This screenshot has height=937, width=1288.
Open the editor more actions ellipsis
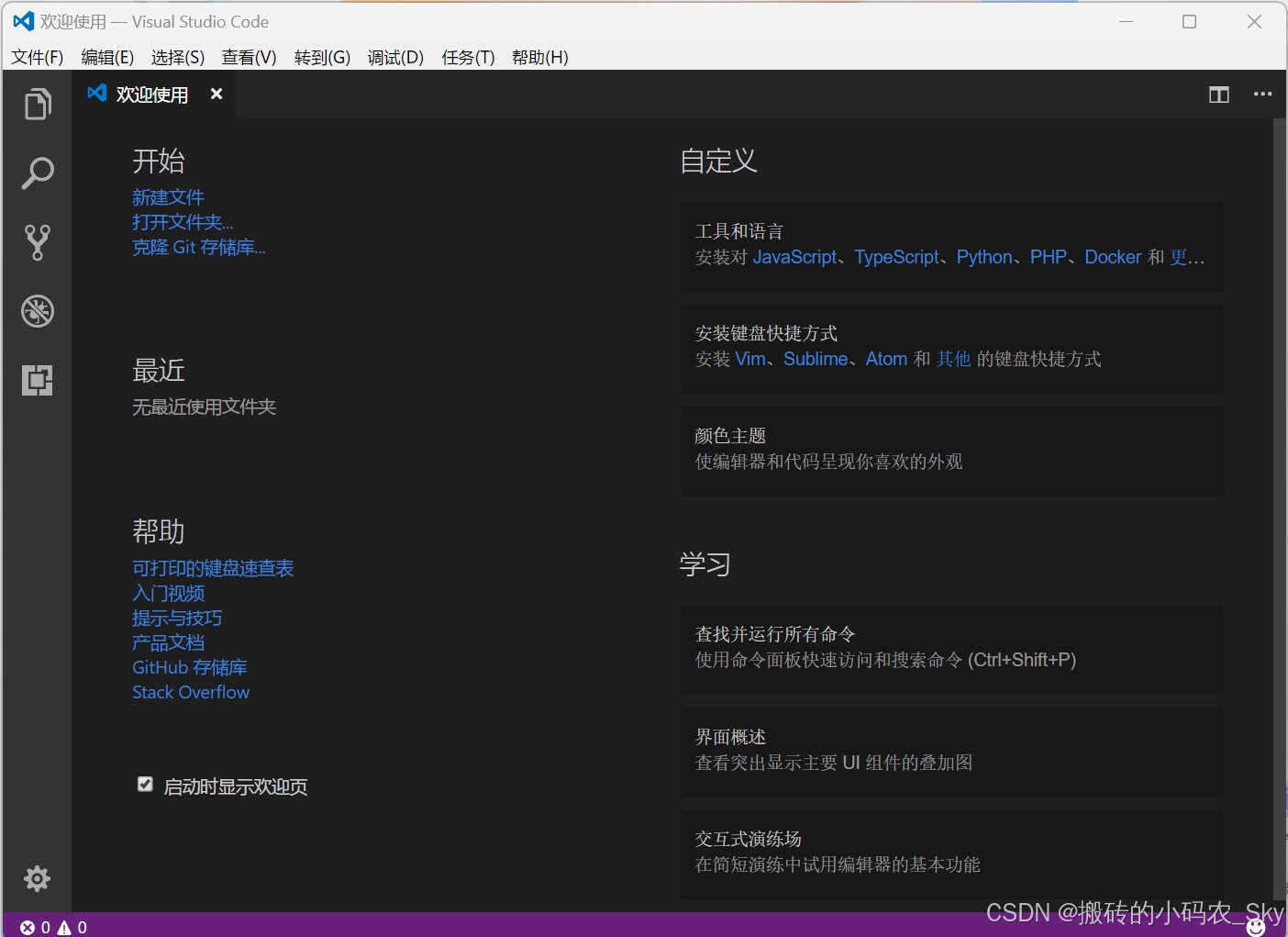pyautogui.click(x=1263, y=95)
